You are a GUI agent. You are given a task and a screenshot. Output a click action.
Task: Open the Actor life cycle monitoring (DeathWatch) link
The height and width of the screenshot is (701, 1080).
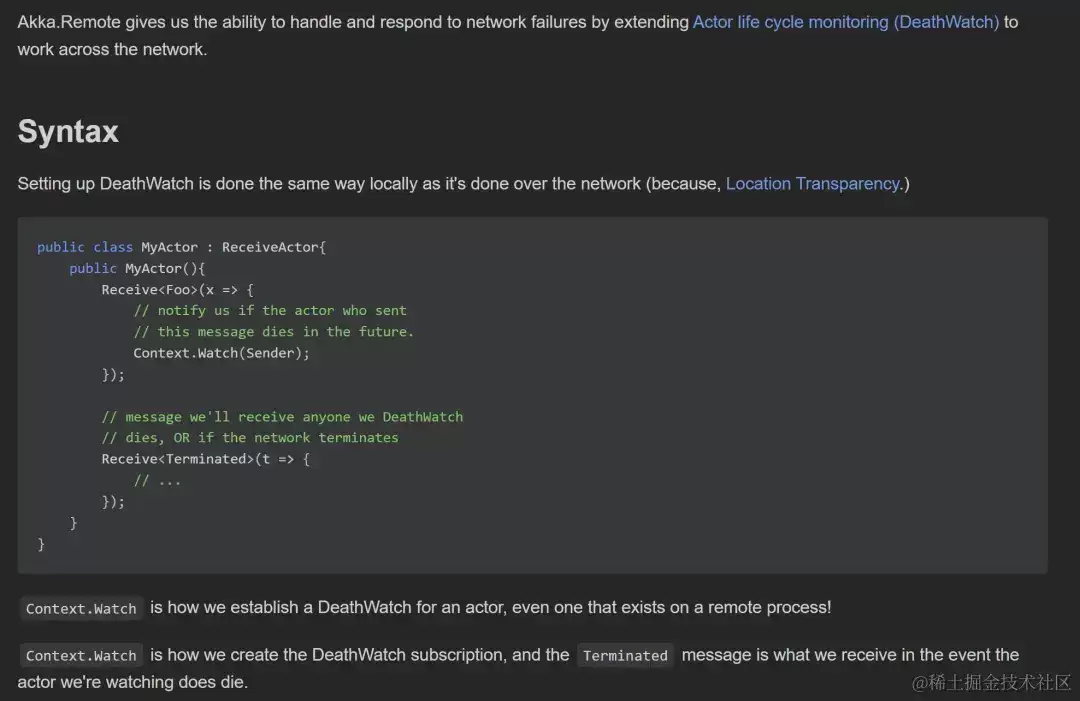[x=846, y=22]
